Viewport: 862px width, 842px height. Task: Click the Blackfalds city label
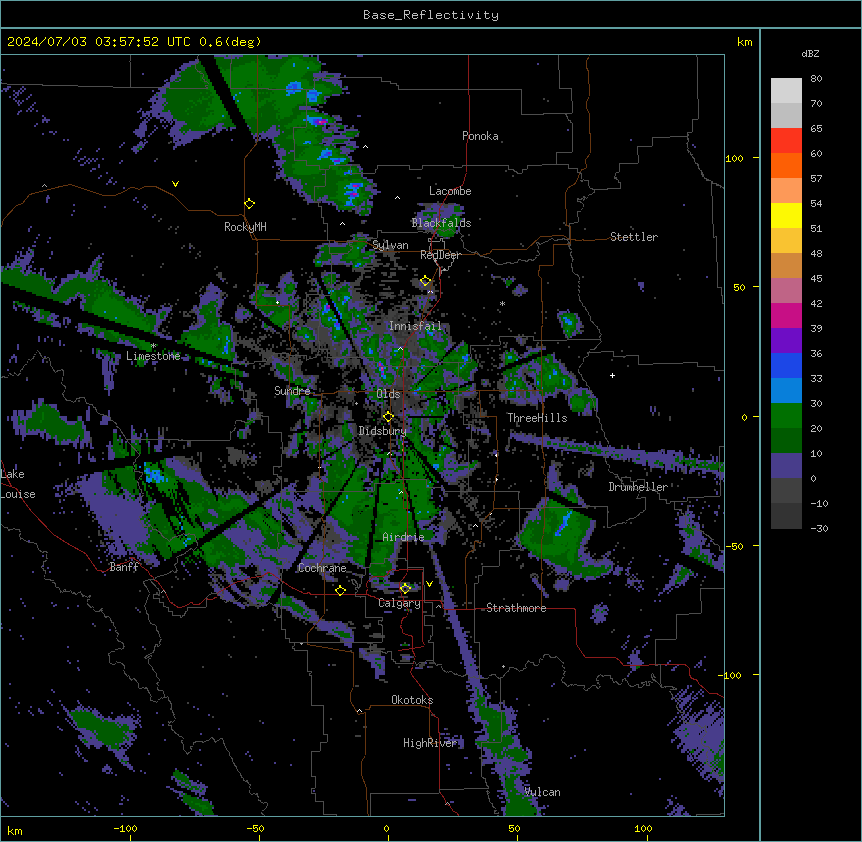pos(441,223)
